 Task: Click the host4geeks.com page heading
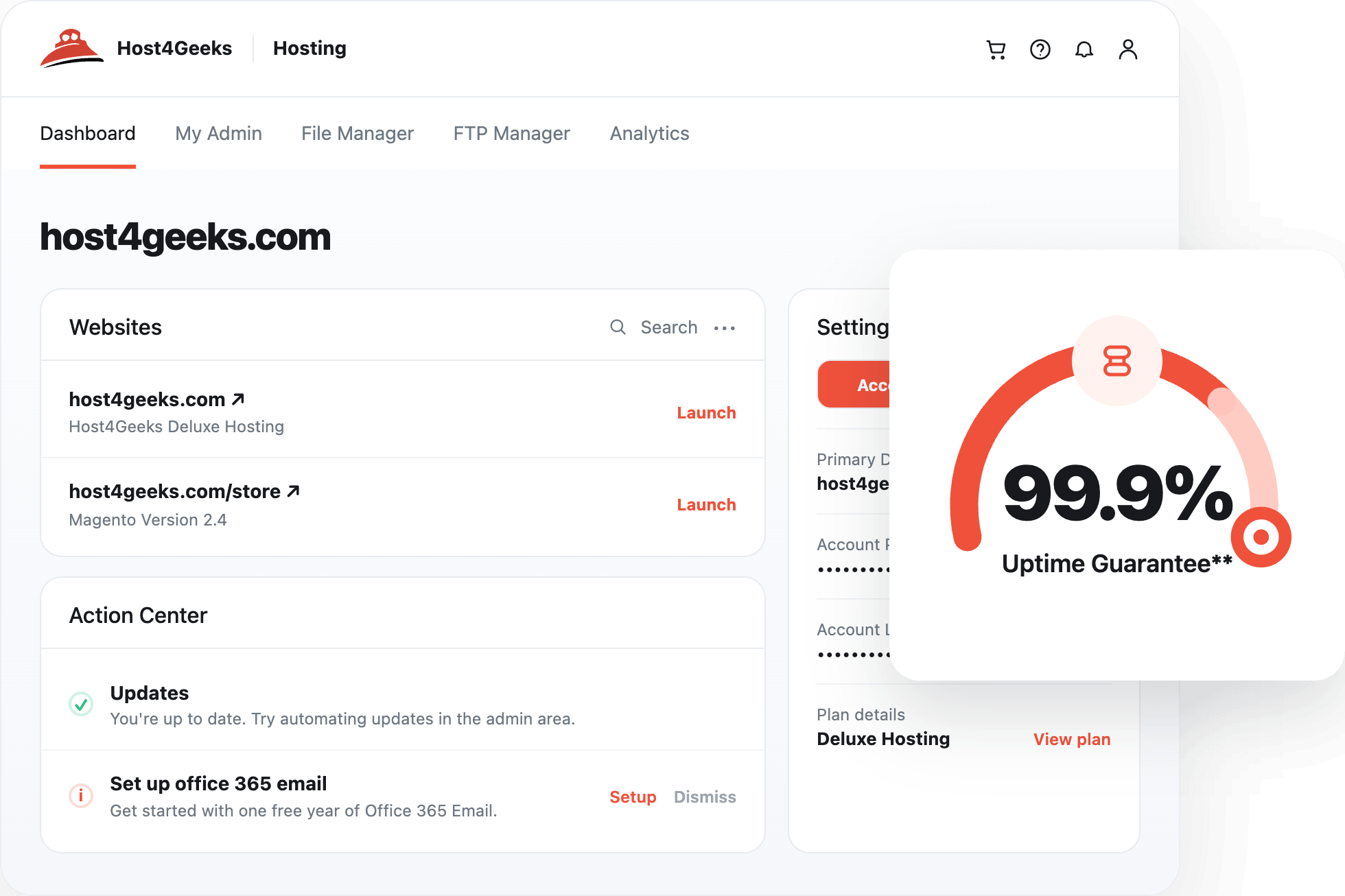185,237
